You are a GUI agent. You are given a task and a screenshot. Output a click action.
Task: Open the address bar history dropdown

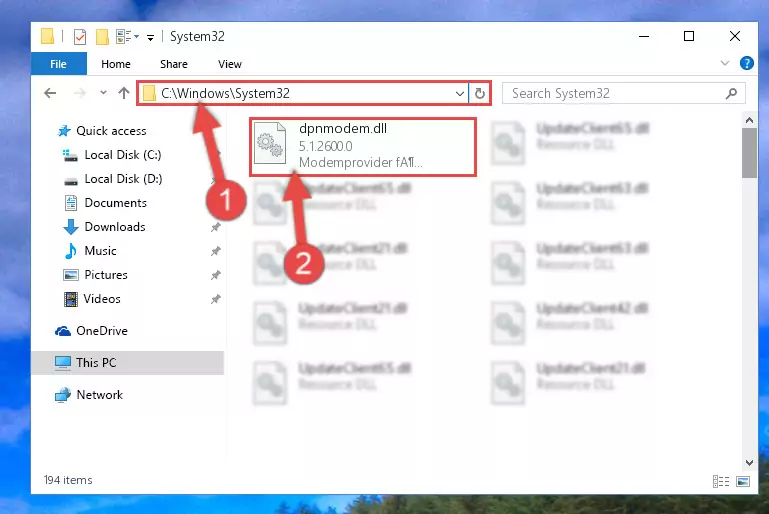tap(460, 93)
